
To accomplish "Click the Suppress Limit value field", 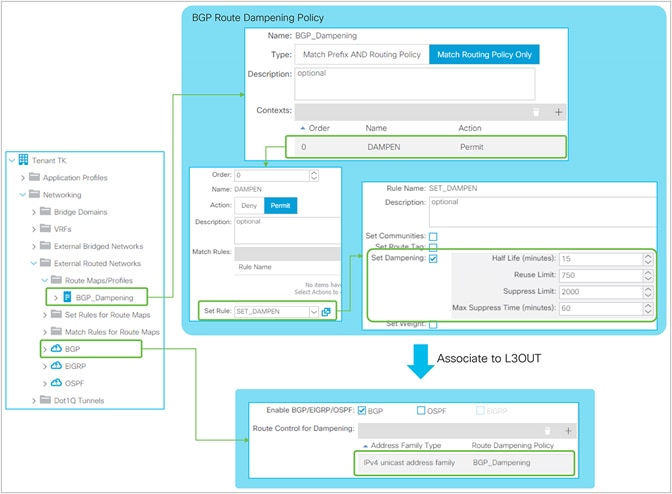I will coord(601,292).
